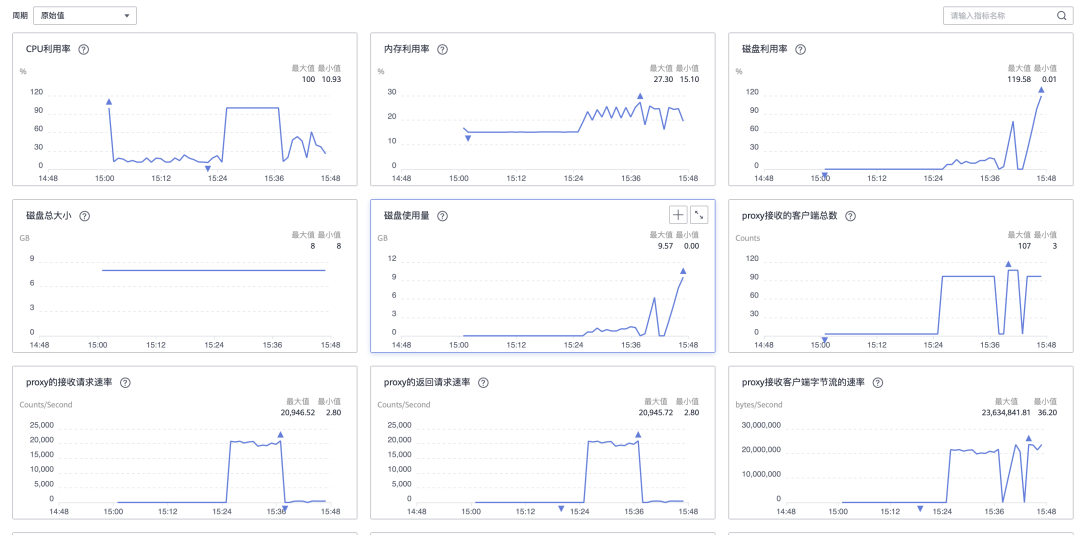Click the 100% plateau in CPU利用率 chart
1080x535 pixels.
point(253,107)
